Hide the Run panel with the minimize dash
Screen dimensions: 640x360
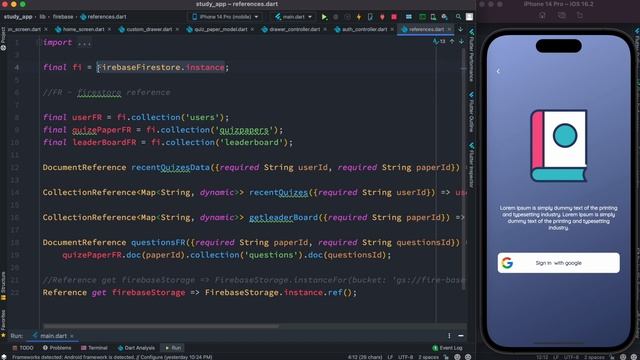(x=461, y=336)
